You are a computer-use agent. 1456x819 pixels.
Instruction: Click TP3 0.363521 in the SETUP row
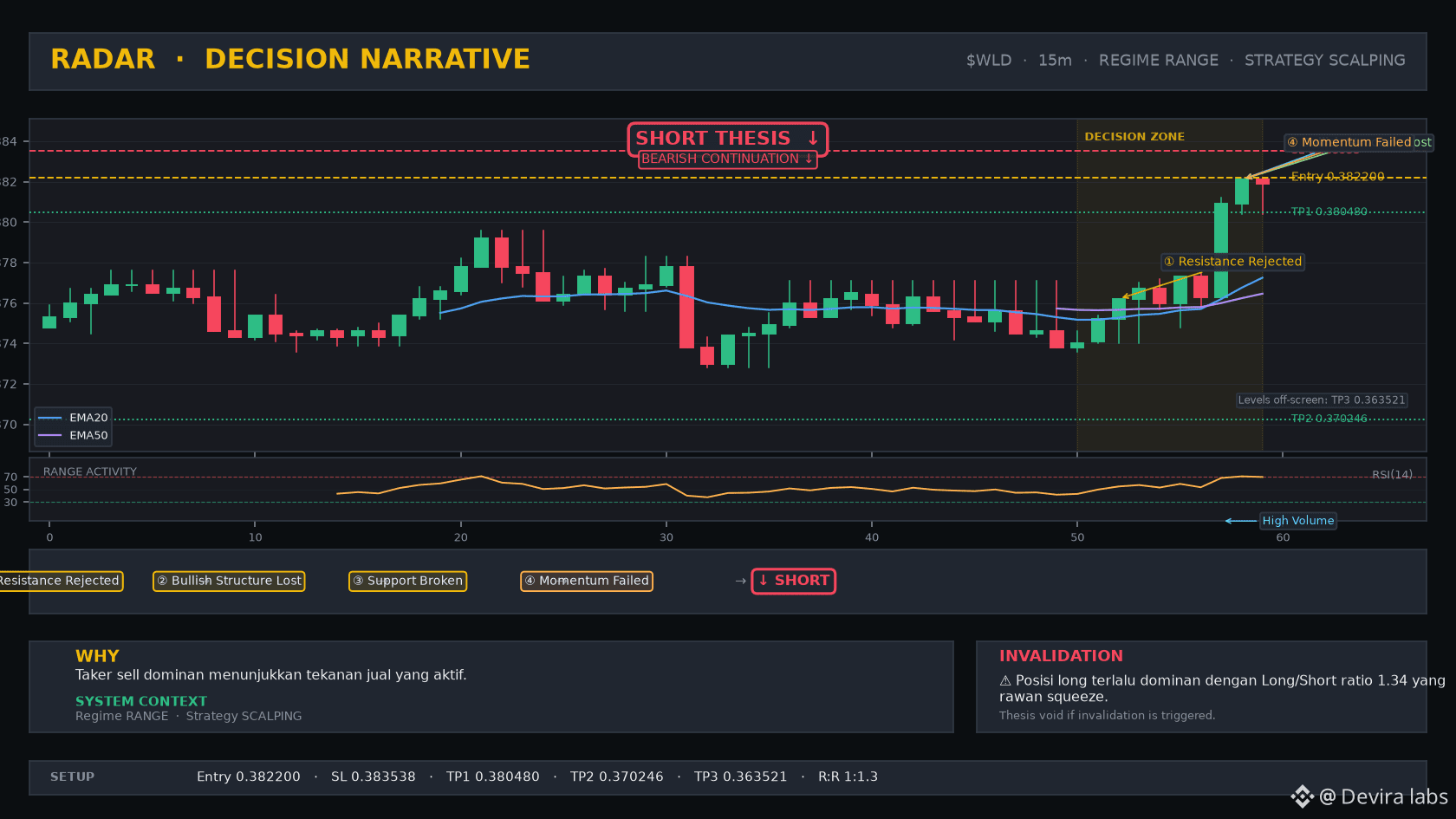coord(741,777)
